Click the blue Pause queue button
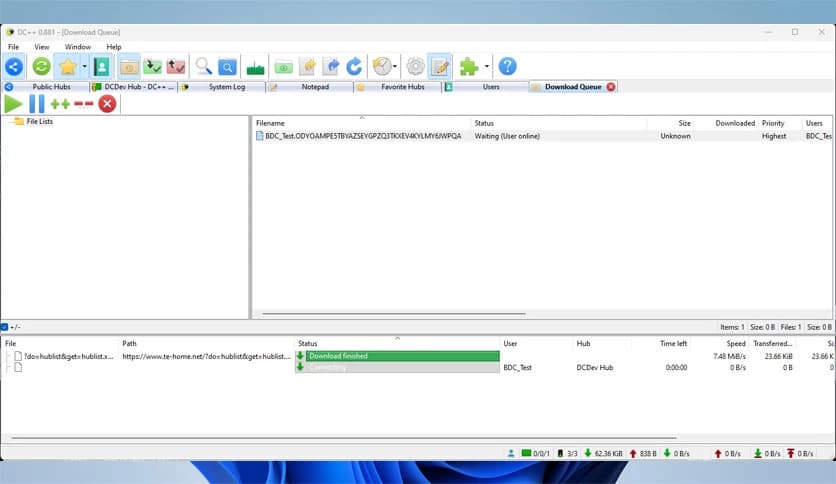This screenshot has height=484, width=836. 37,104
